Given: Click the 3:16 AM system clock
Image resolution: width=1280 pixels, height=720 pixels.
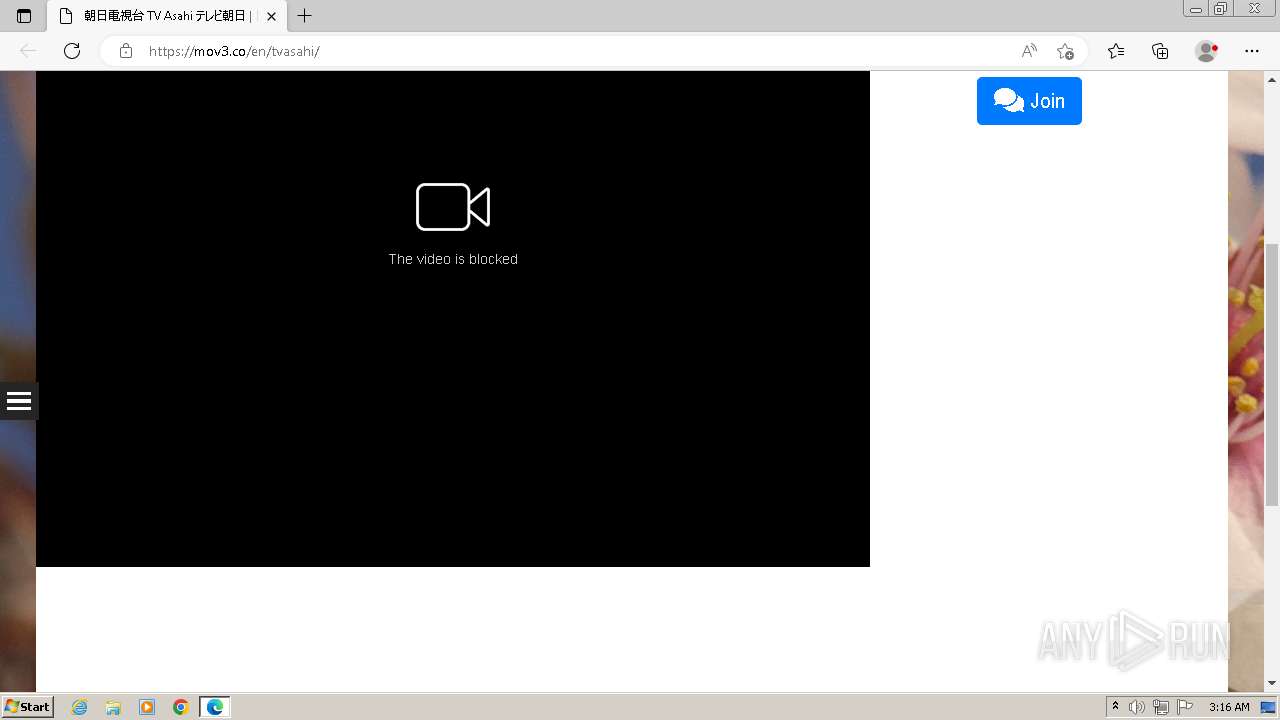Looking at the screenshot, I should [1229, 707].
